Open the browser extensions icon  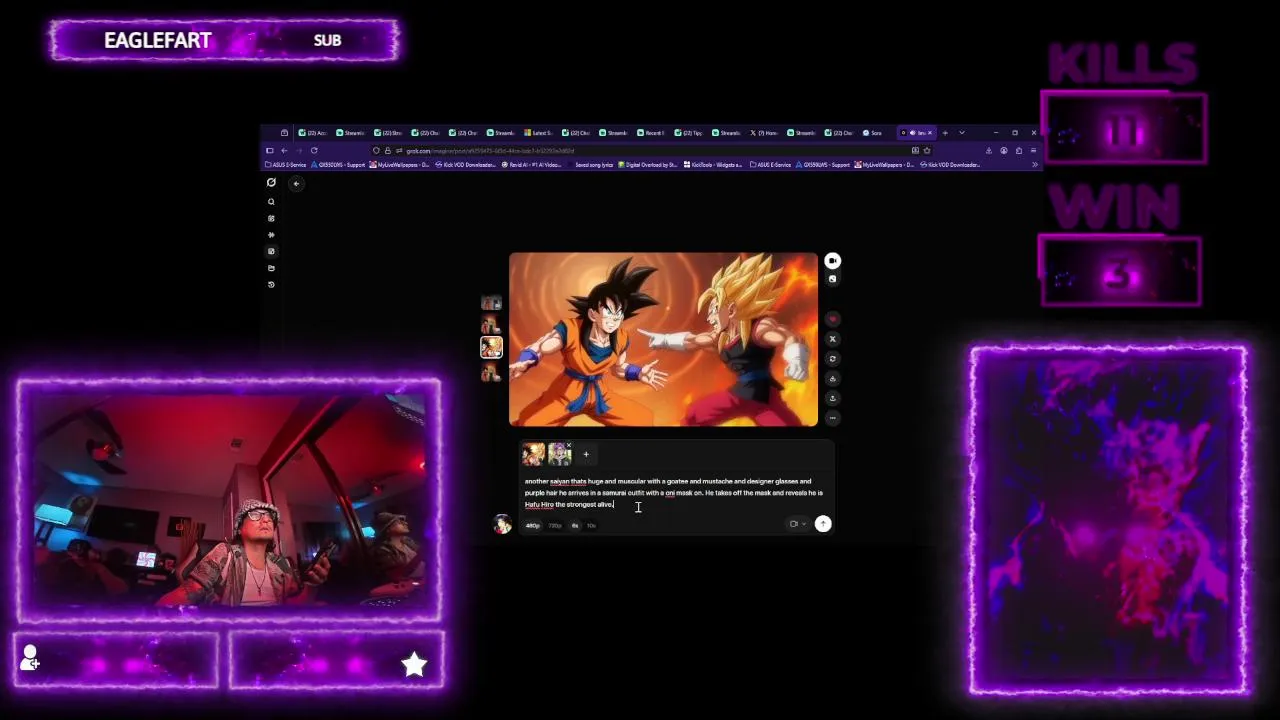(1019, 151)
